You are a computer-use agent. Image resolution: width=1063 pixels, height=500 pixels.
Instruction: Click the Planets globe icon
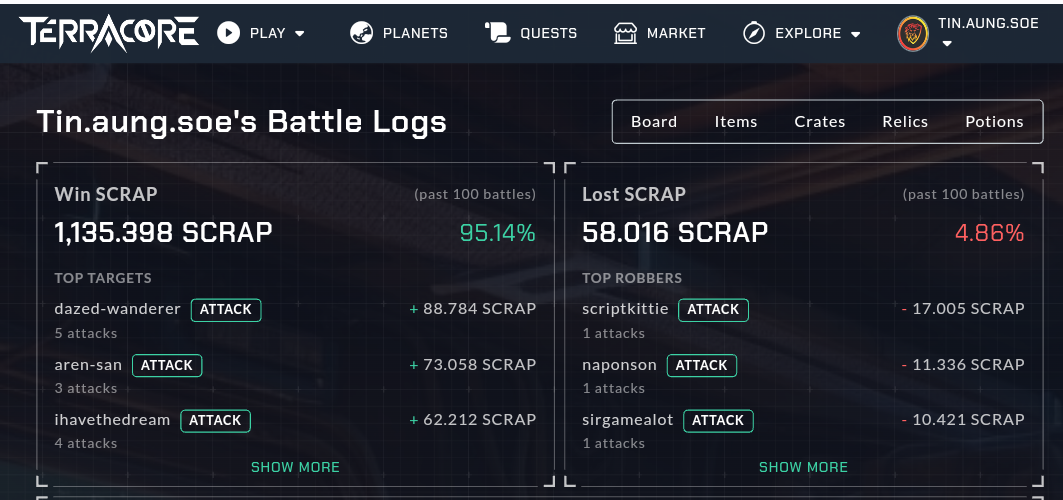(361, 33)
